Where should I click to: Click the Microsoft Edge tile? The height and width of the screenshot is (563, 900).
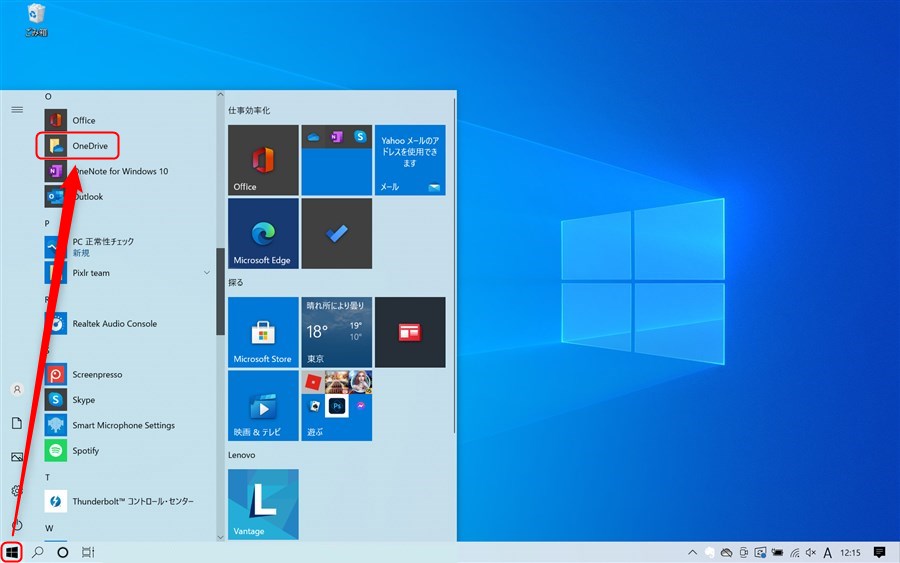click(263, 233)
